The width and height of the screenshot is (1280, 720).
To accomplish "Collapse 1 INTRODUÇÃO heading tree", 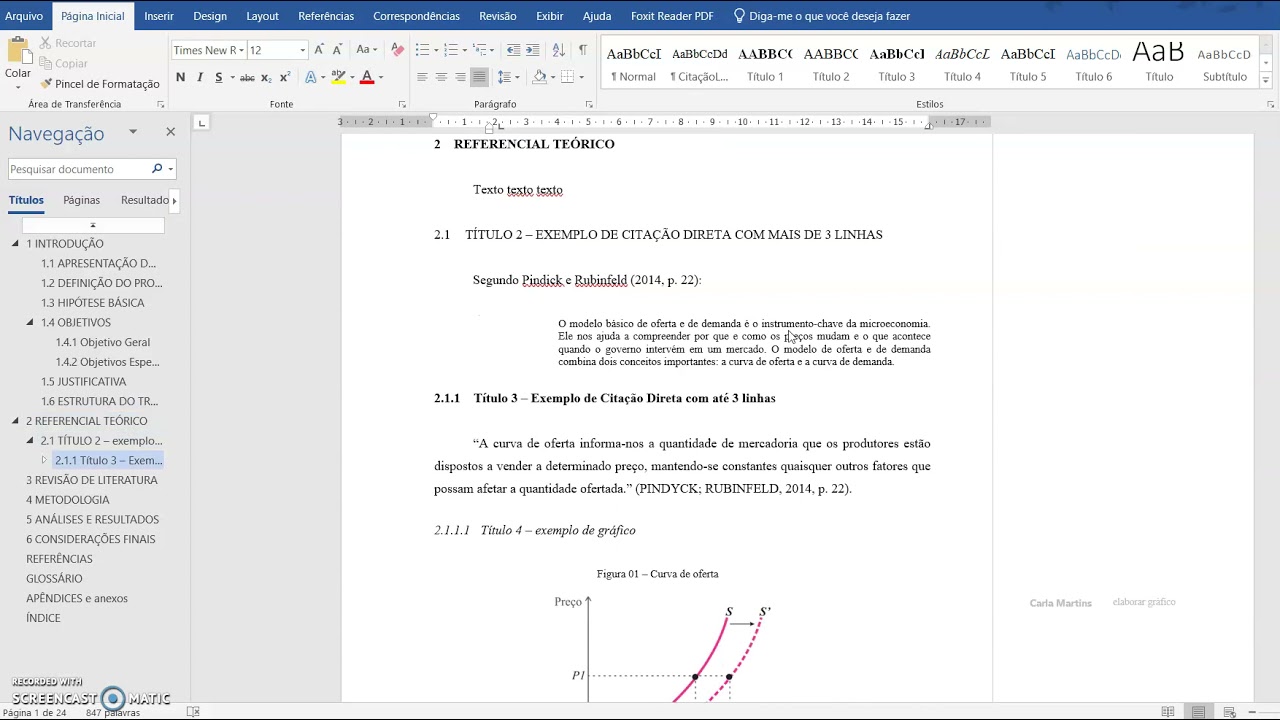I will click(15, 243).
